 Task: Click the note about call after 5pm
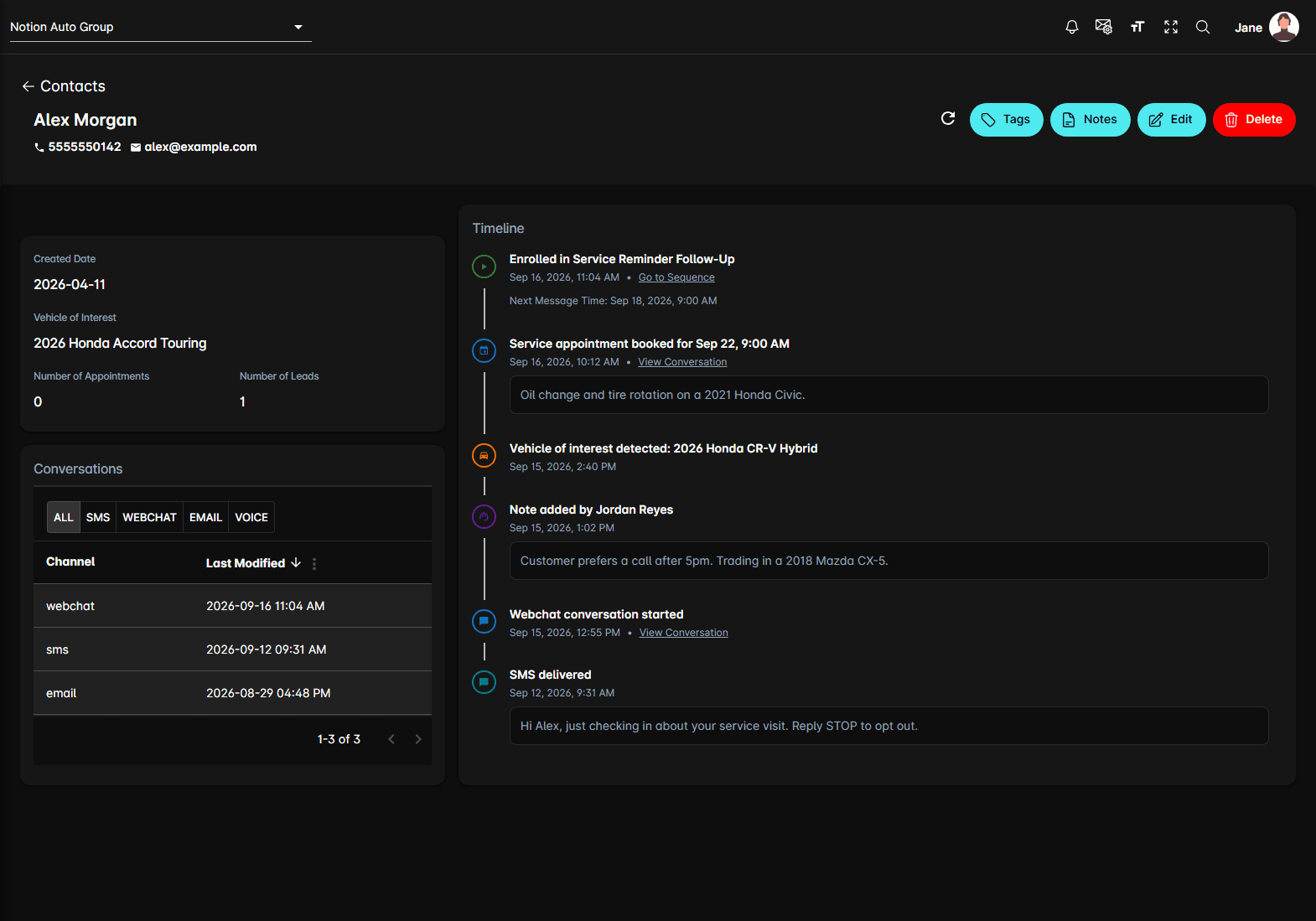889,561
